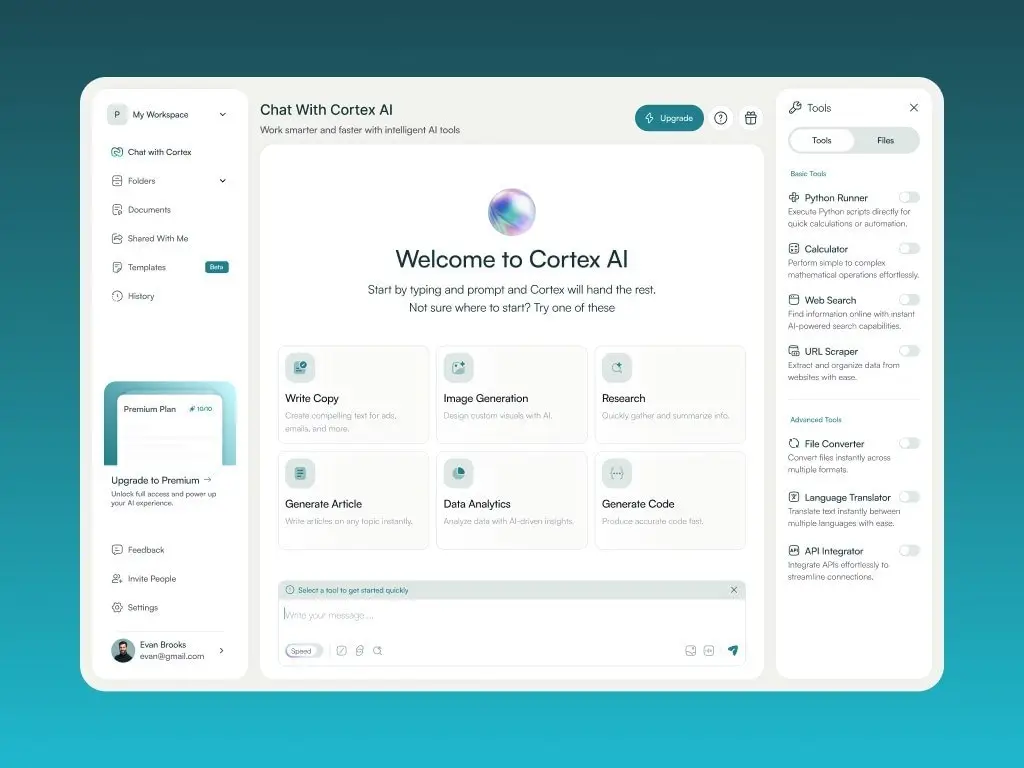Click the Write Copy card icon

tap(300, 368)
